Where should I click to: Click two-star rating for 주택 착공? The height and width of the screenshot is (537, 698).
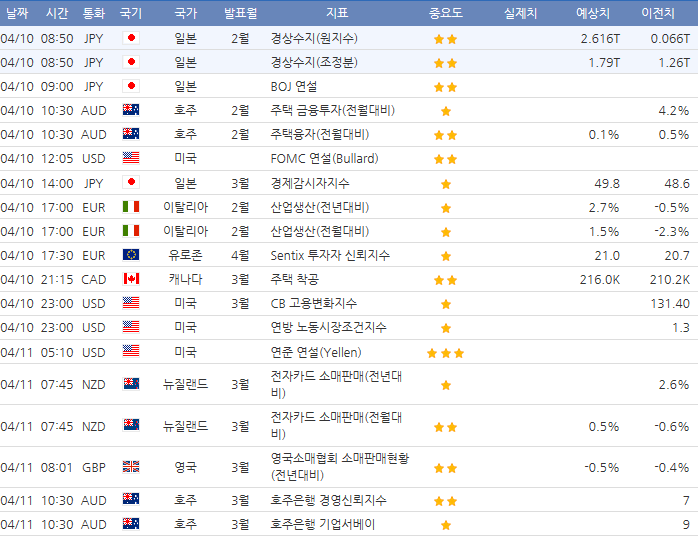(446, 280)
